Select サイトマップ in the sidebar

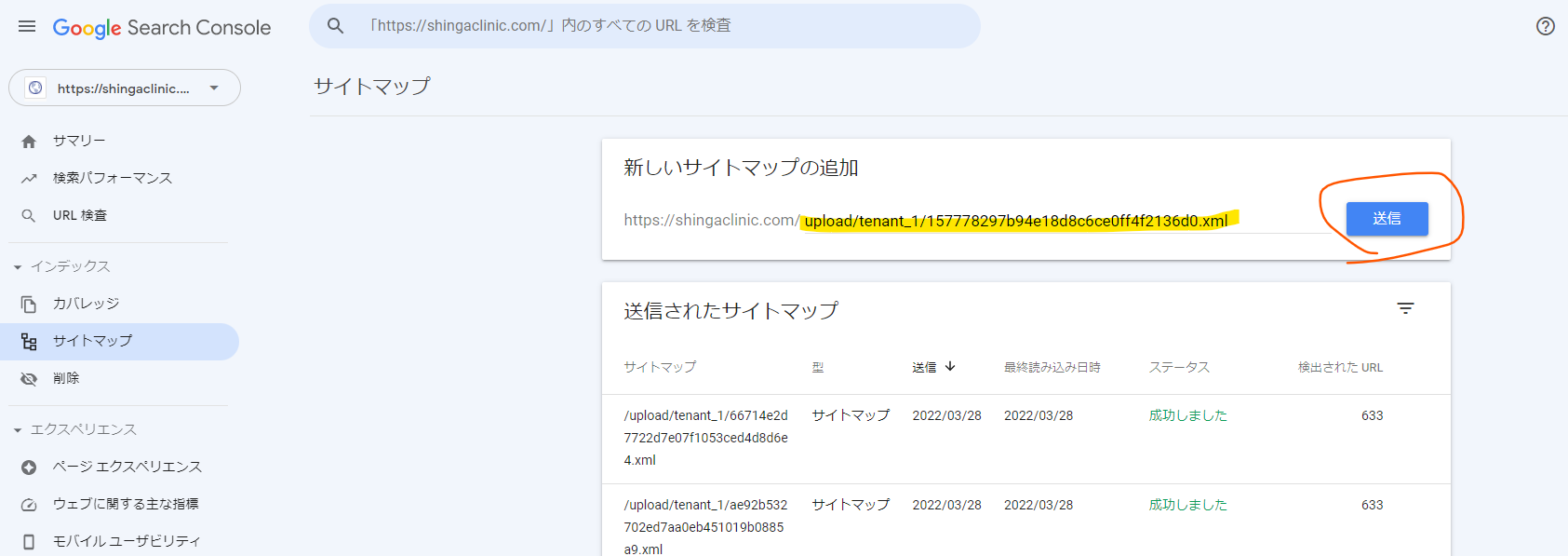point(92,342)
